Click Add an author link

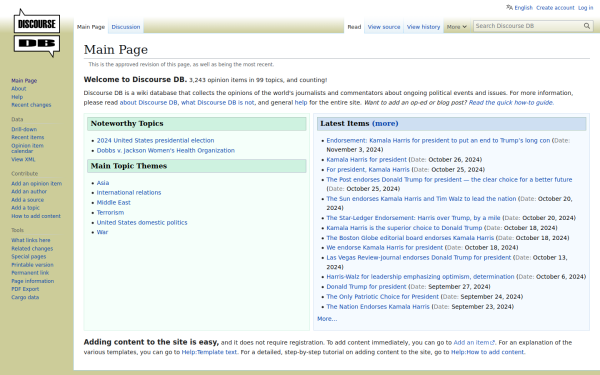click(29, 192)
